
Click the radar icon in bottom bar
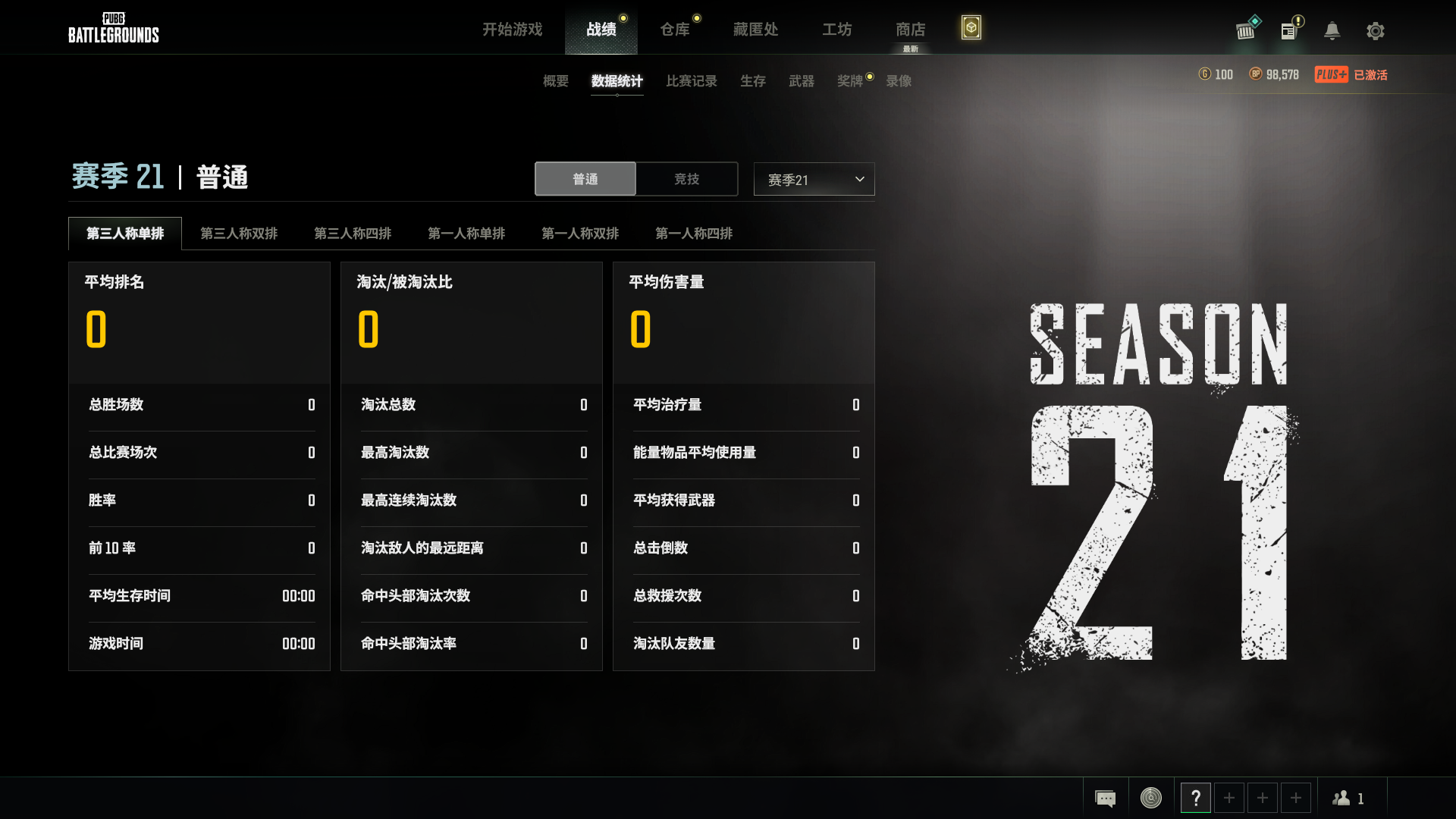coord(1150,798)
